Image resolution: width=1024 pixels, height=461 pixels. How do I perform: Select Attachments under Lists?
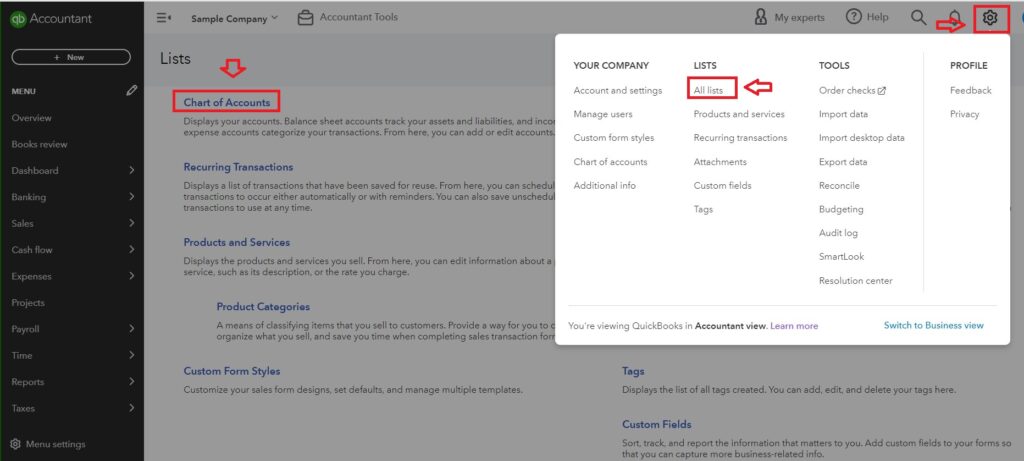pos(720,161)
